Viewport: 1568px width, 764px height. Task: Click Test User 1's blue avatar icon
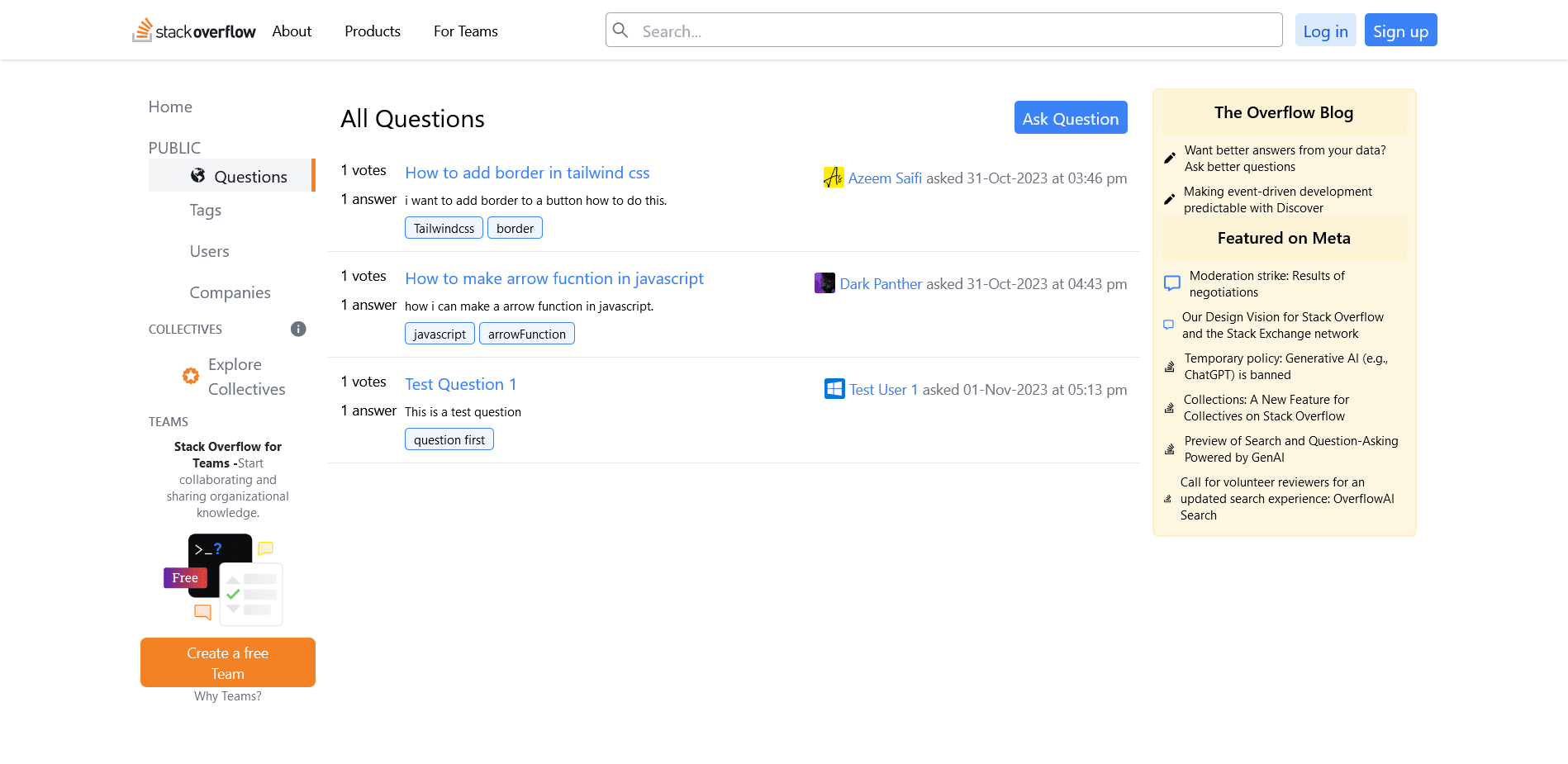[834, 388]
